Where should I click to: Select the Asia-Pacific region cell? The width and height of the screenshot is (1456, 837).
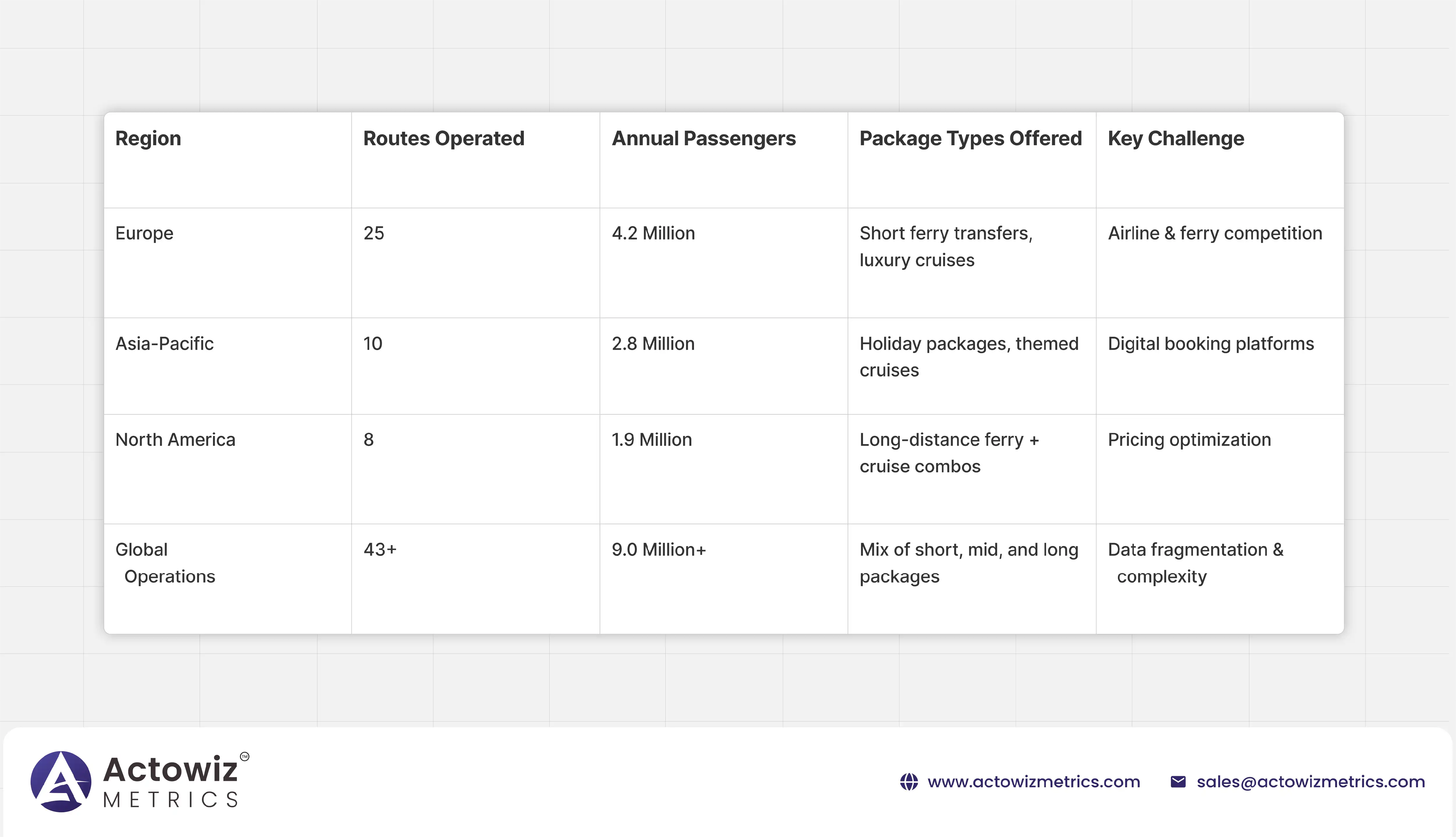(x=164, y=344)
